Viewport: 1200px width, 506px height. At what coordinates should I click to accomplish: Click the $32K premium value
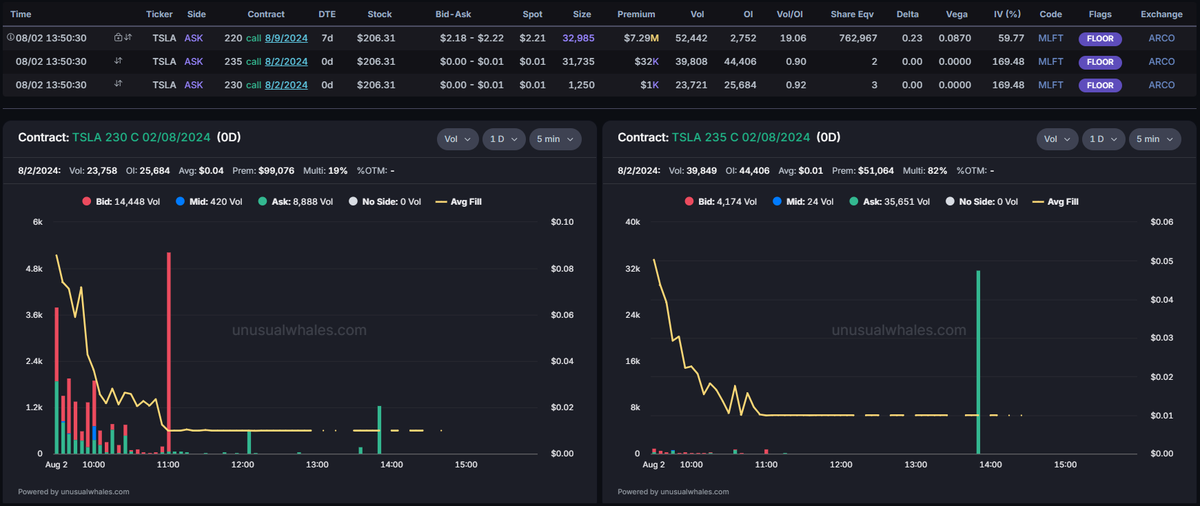click(x=646, y=61)
